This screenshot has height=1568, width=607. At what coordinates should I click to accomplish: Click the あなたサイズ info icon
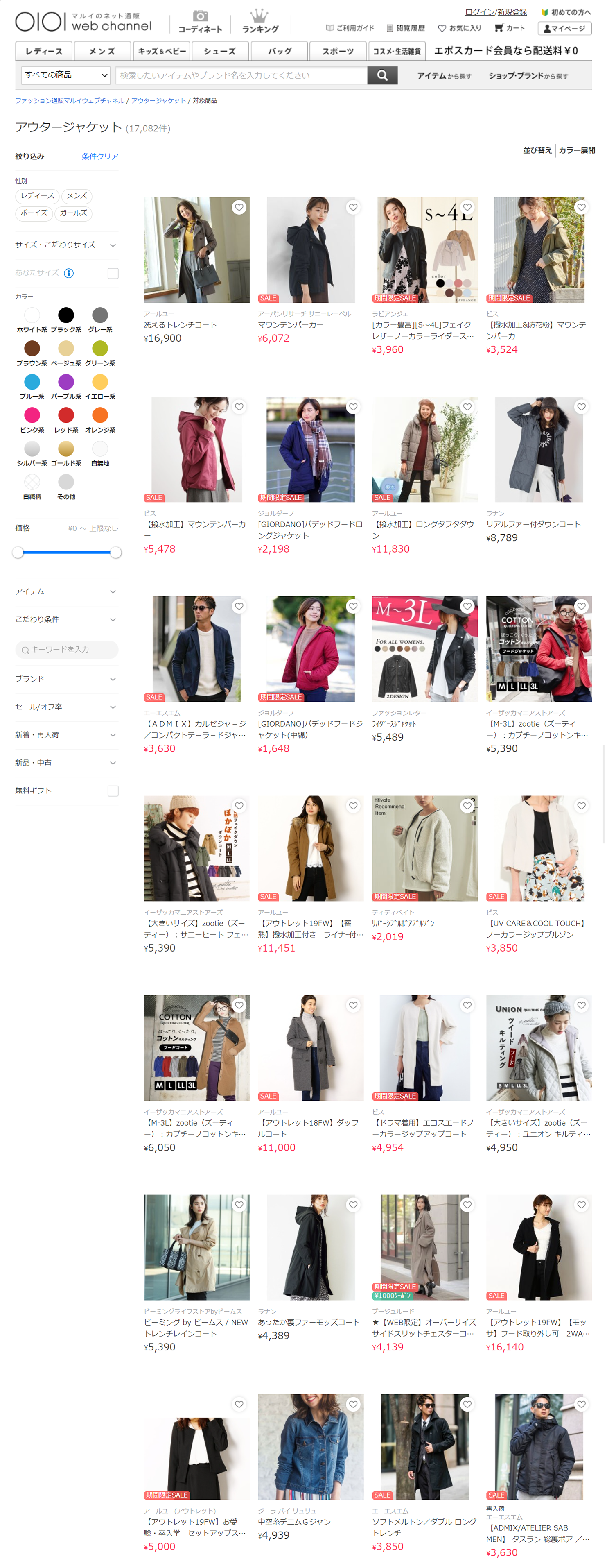(69, 273)
